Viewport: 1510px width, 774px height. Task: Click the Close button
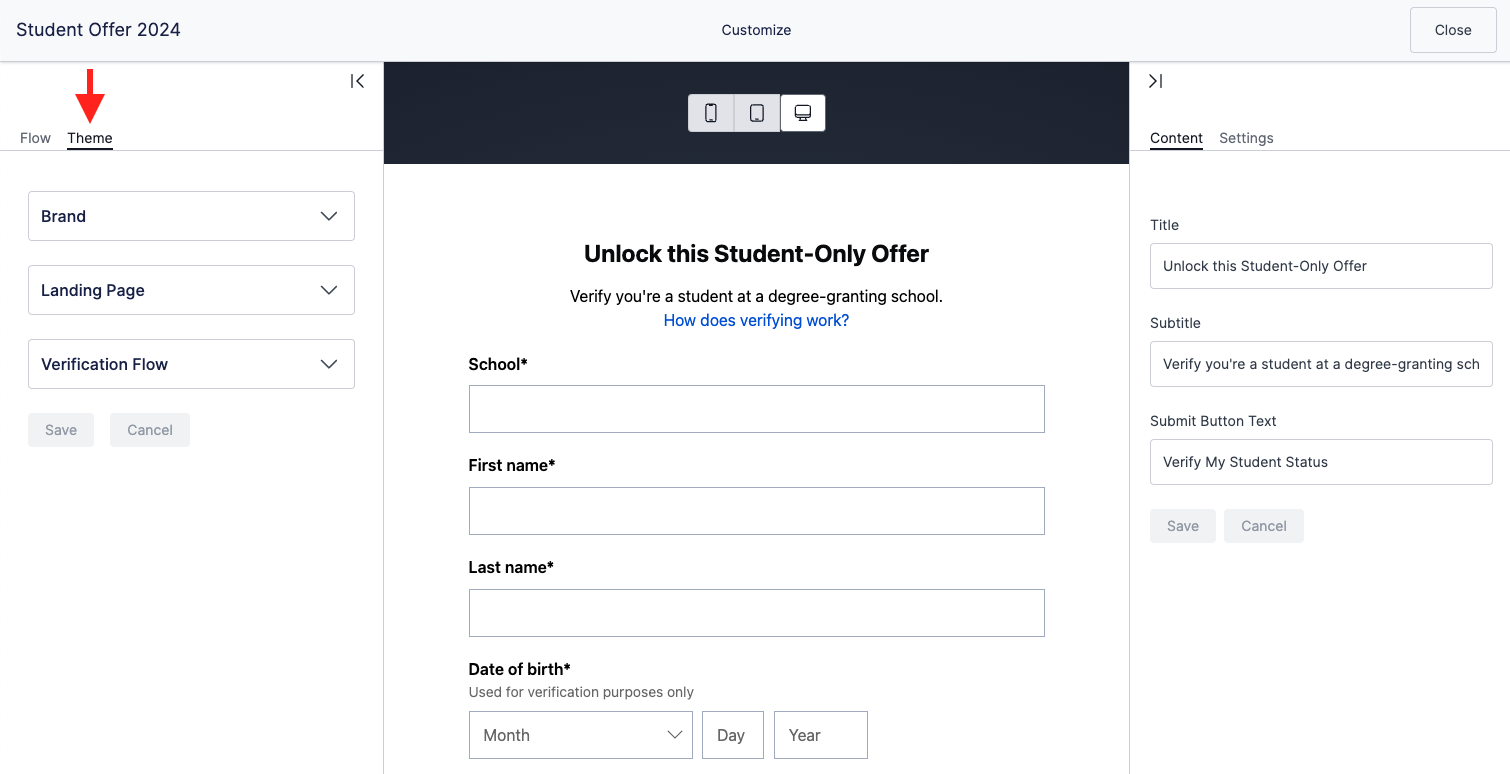tap(1452, 30)
